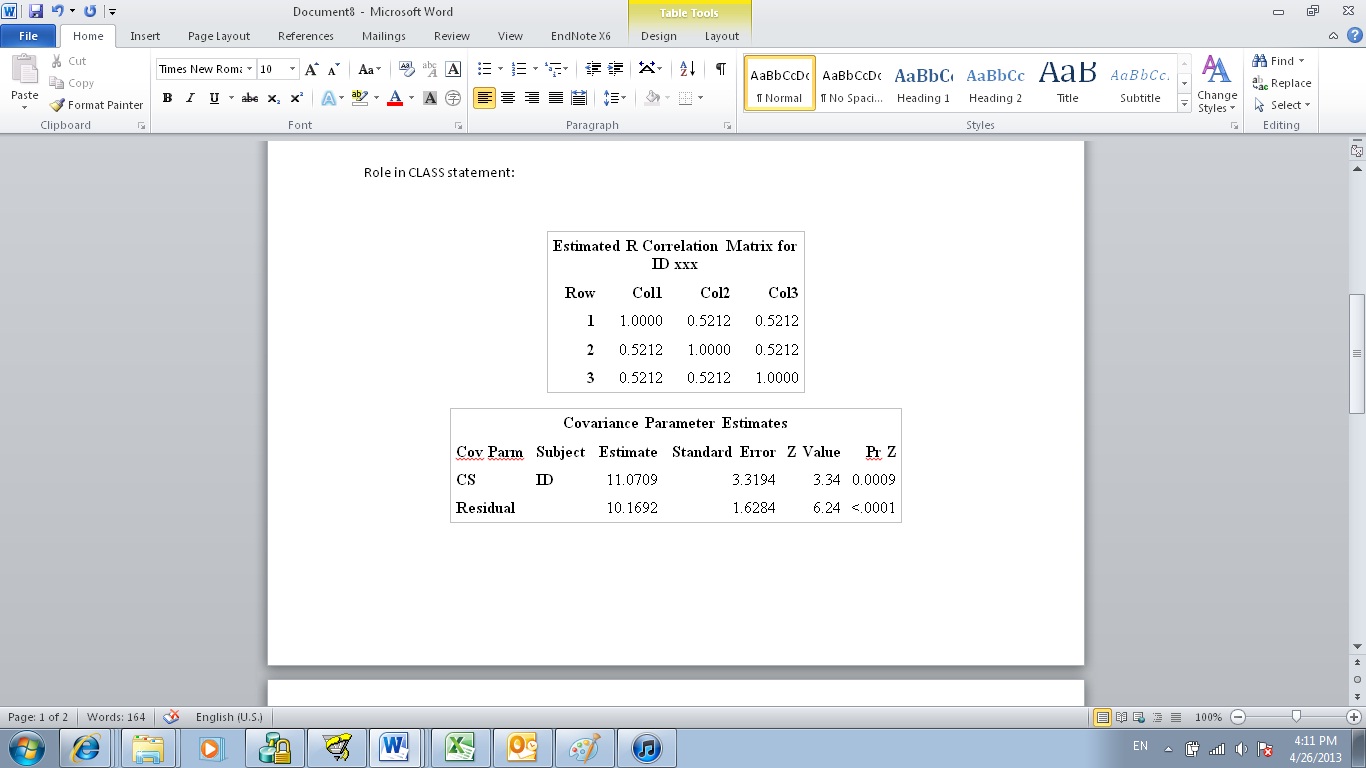Select the Strikethrough formatting icon
The width and height of the screenshot is (1366, 768).
click(x=246, y=98)
